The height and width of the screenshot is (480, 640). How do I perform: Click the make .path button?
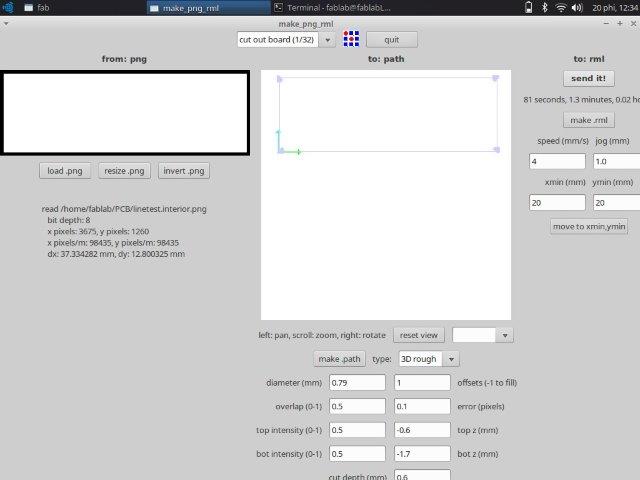(339, 359)
